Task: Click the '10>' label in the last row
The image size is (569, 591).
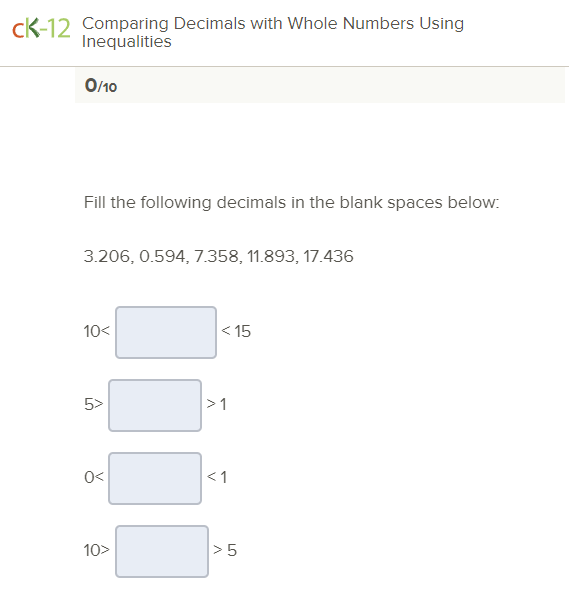Action: pyautogui.click(x=96, y=550)
